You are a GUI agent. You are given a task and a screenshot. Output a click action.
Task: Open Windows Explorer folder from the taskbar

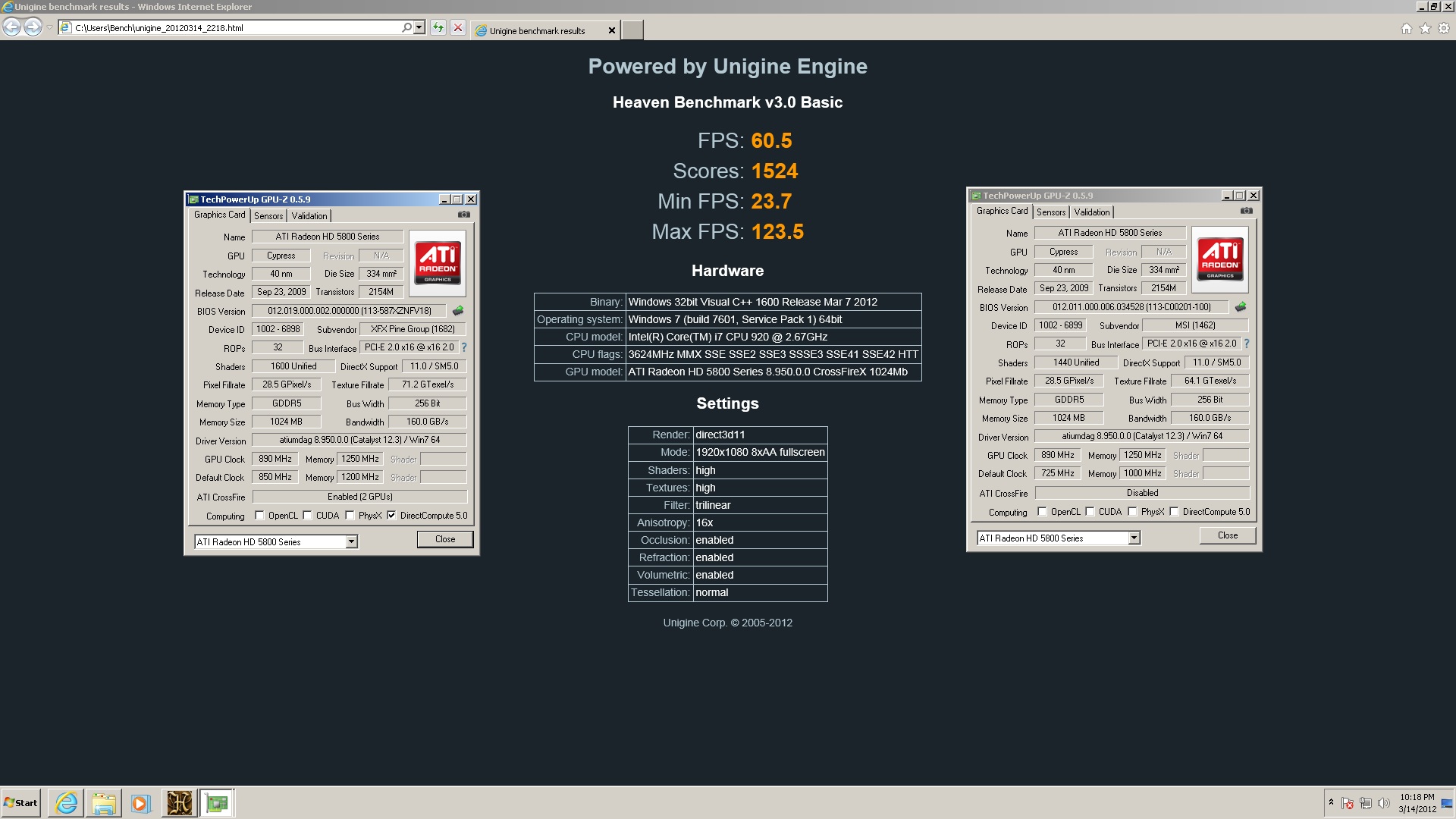click(x=104, y=803)
